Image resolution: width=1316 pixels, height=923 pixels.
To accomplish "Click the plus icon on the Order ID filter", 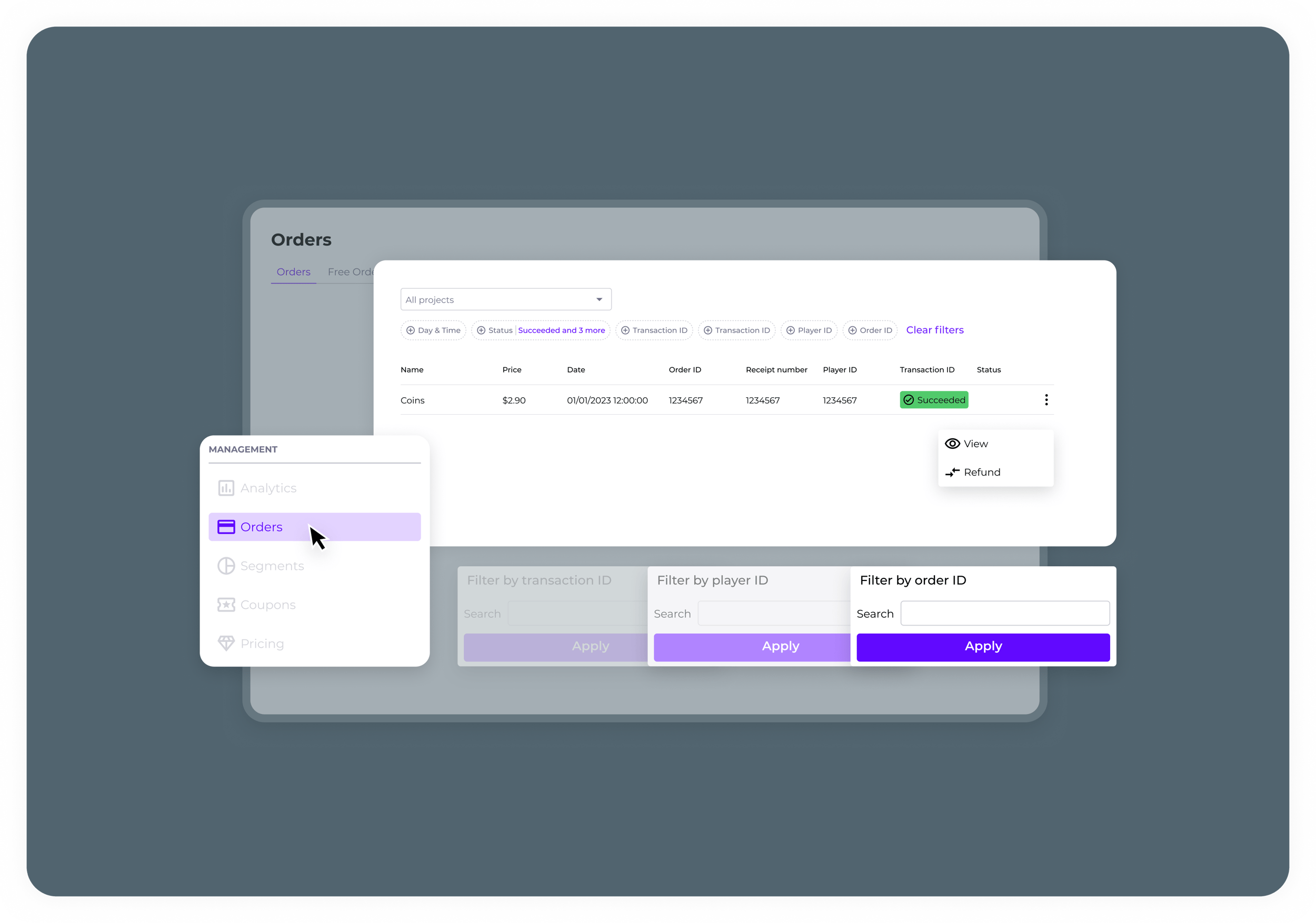I will (852, 330).
